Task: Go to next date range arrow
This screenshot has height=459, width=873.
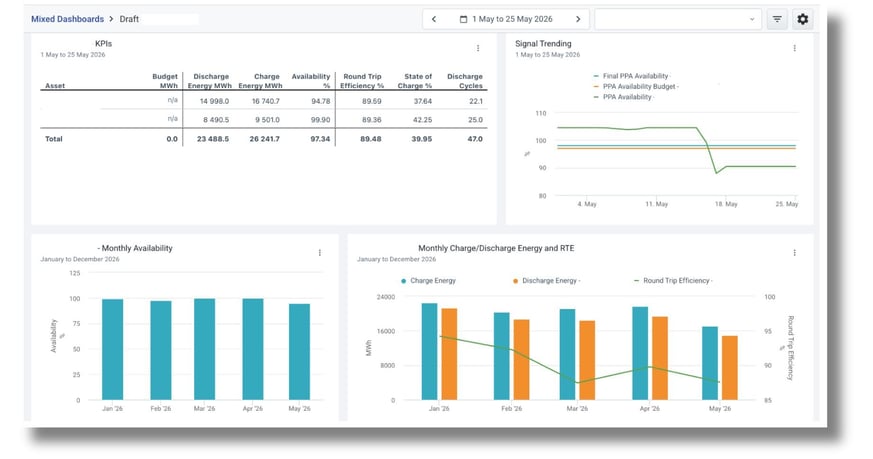Action: [x=578, y=19]
